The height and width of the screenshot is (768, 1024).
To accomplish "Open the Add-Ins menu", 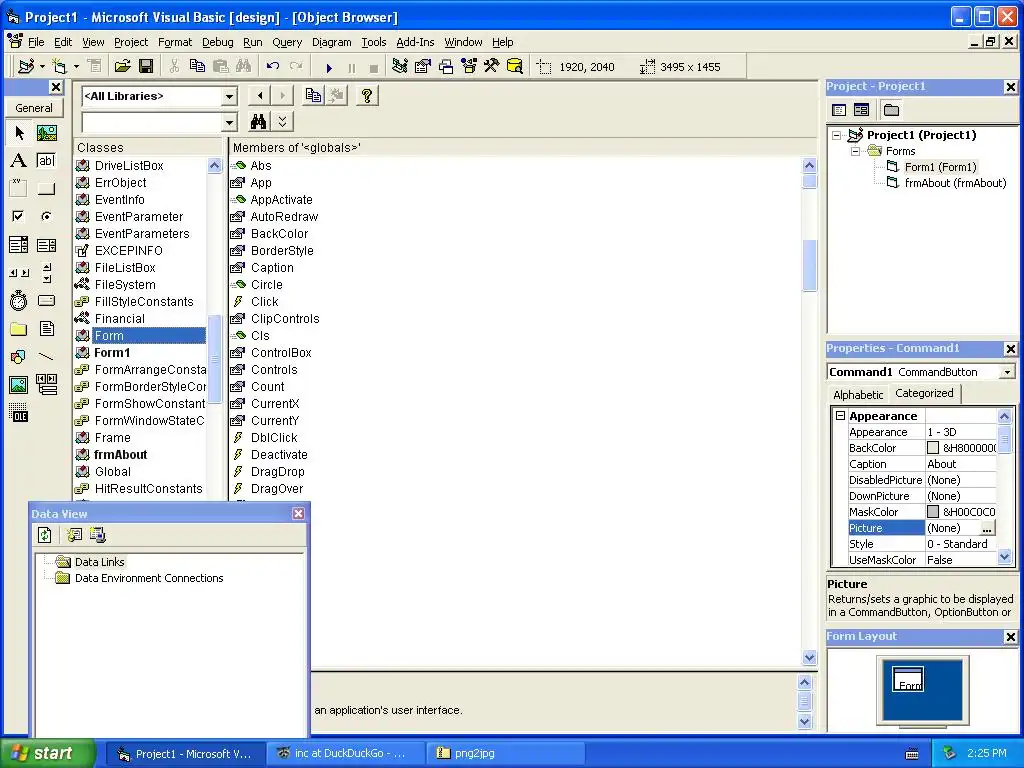I will click(415, 42).
